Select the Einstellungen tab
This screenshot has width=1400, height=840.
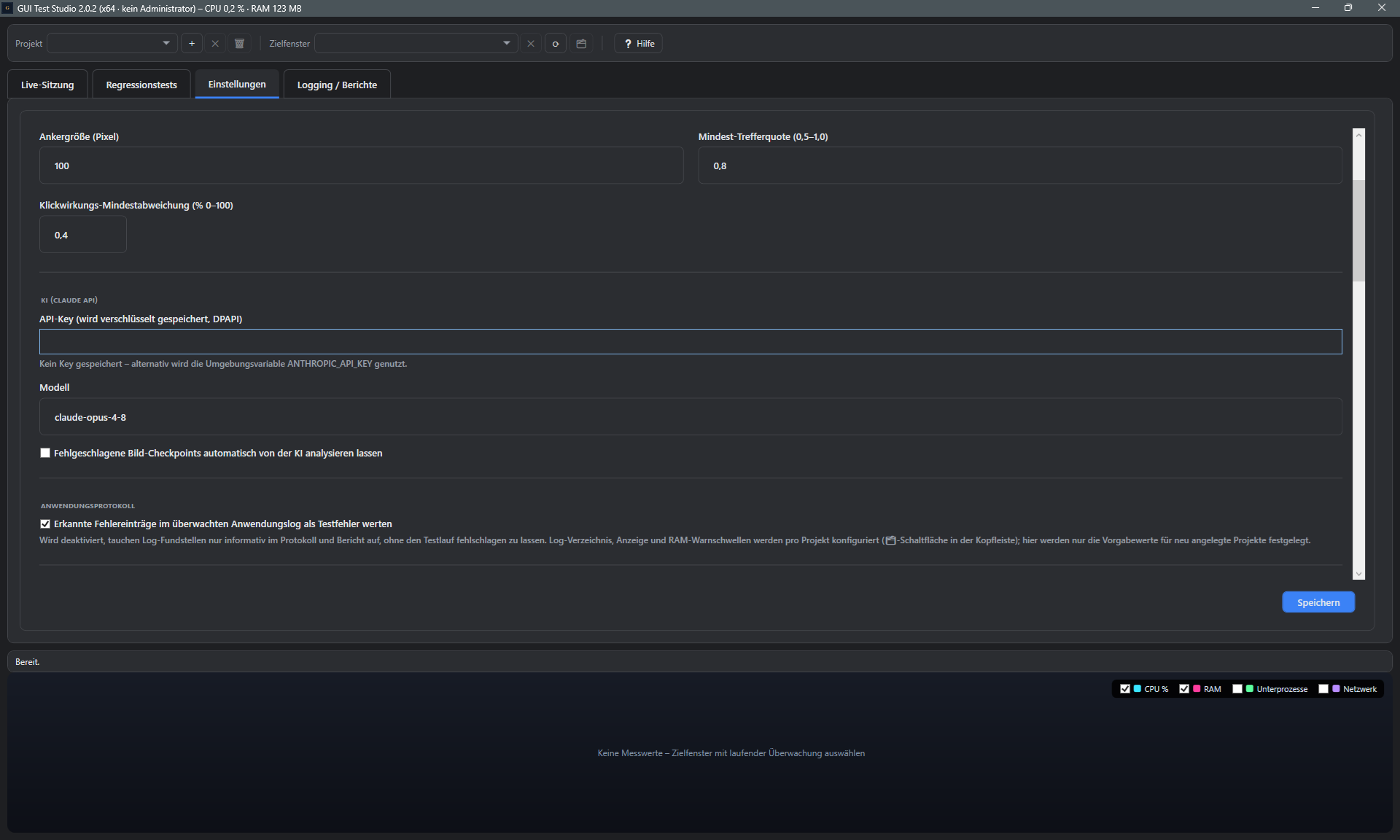click(237, 84)
